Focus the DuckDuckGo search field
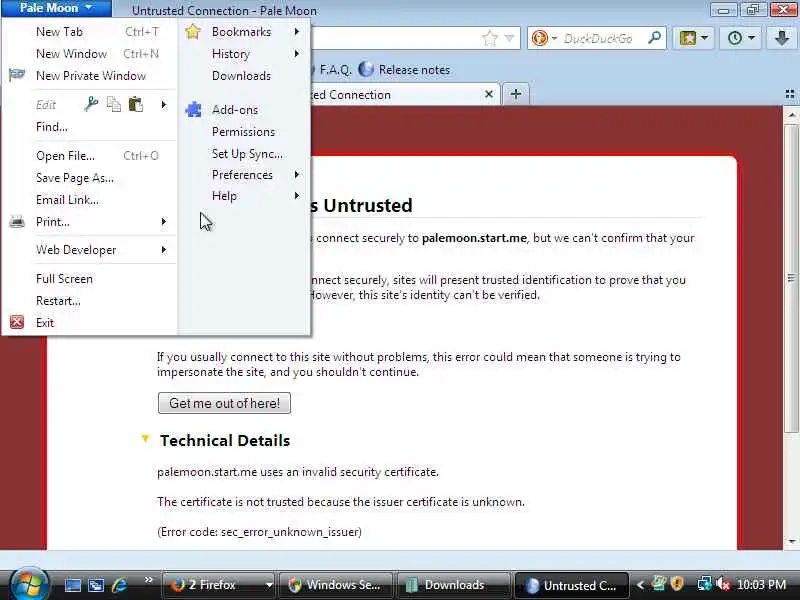The image size is (800, 600). click(x=598, y=38)
